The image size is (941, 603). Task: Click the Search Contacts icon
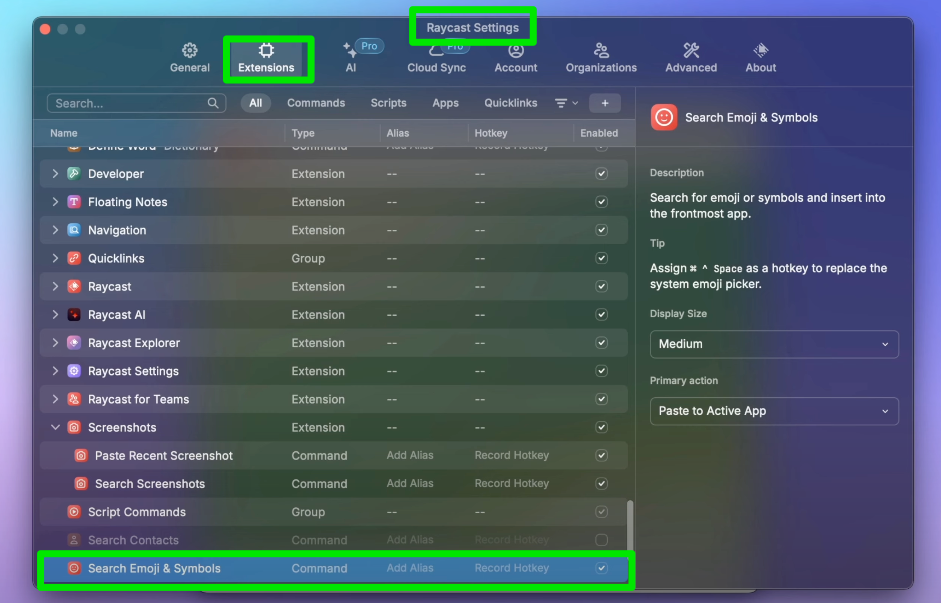tap(74, 540)
